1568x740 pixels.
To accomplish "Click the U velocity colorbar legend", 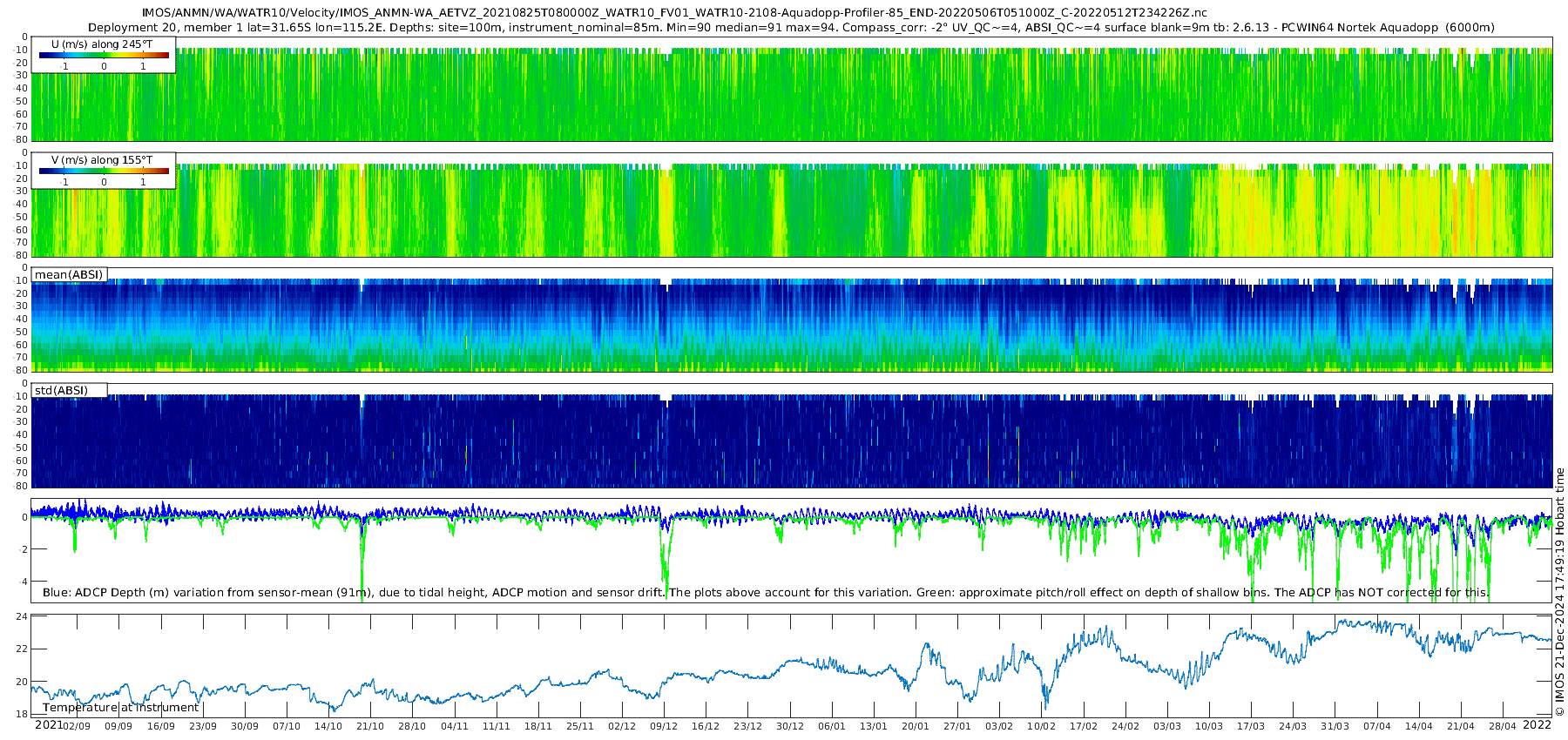I will pos(104,56).
